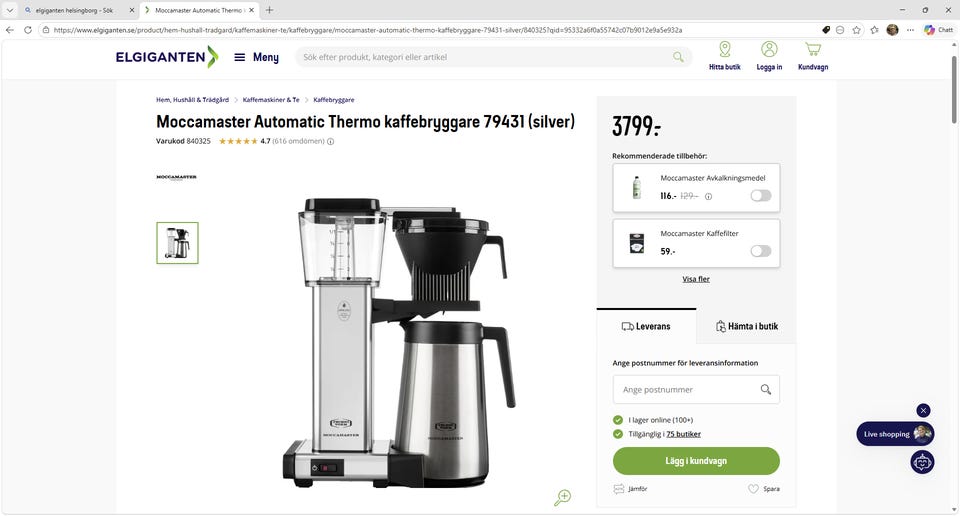Switch to the Hämta i butik tab
Image resolution: width=960 pixels, height=516 pixels.
click(746, 326)
